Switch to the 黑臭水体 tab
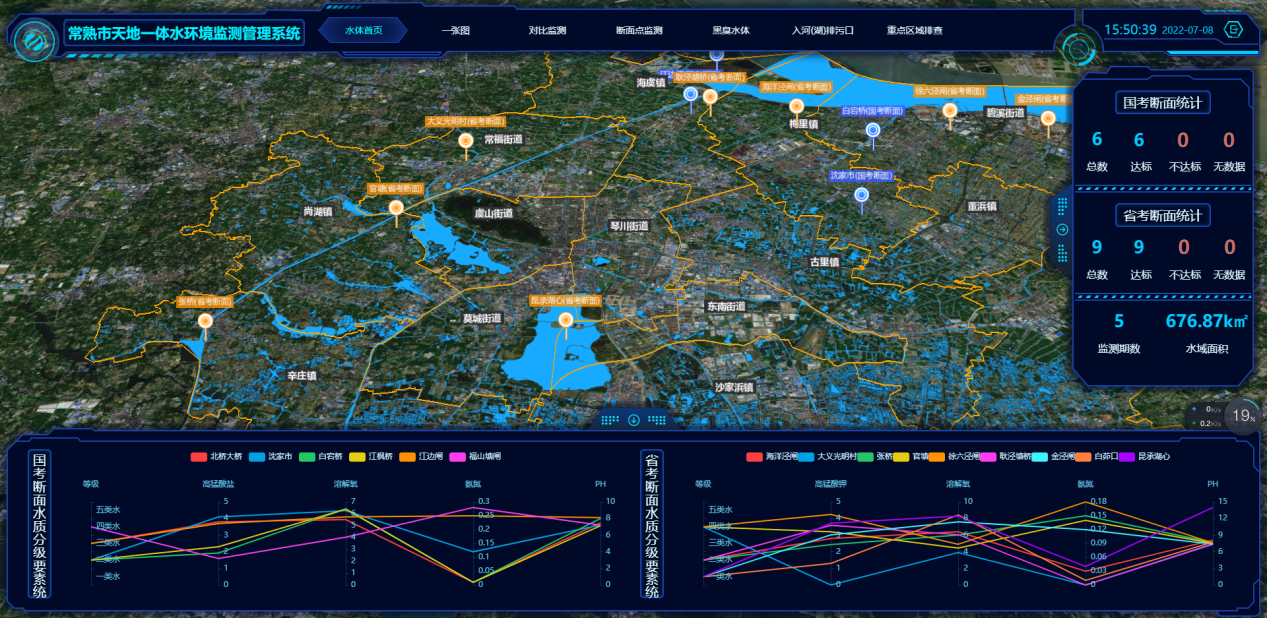This screenshot has height=620, width=1271. coord(730,31)
